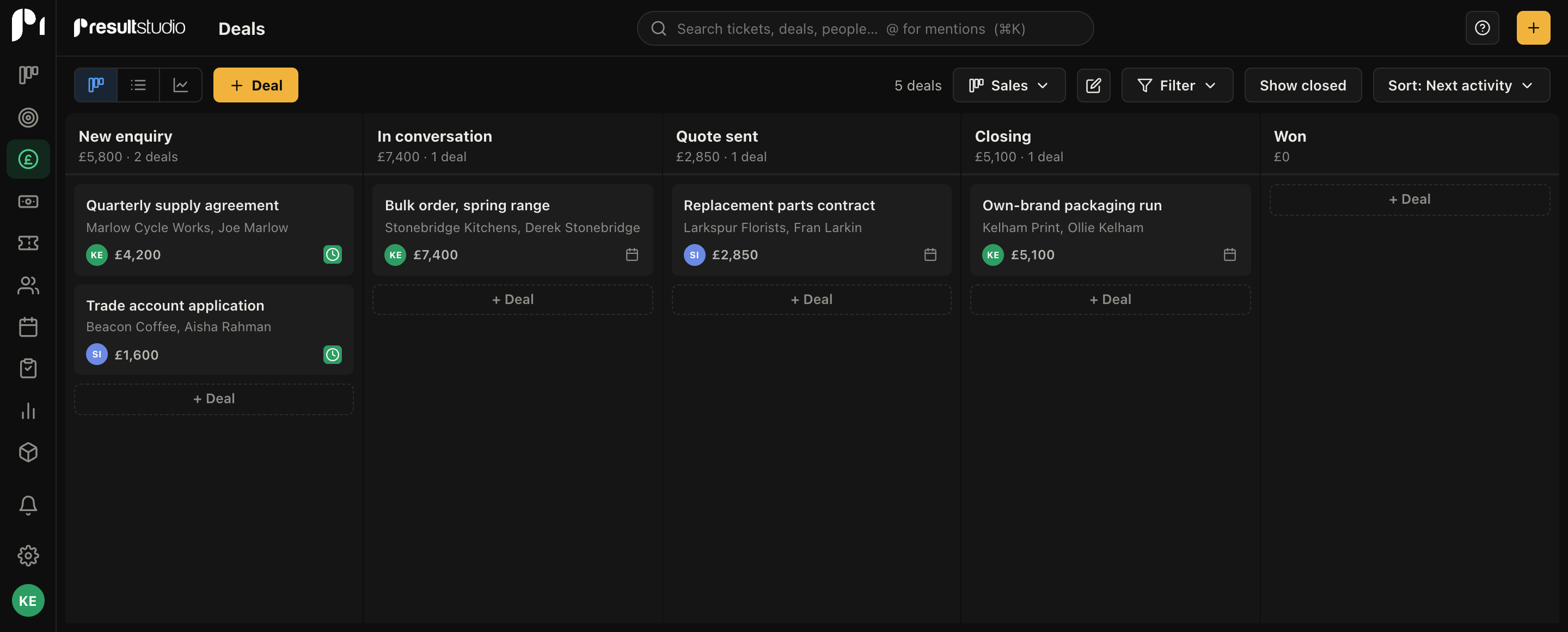Click clock activity icon on Quarterly supply agreement

coord(332,254)
